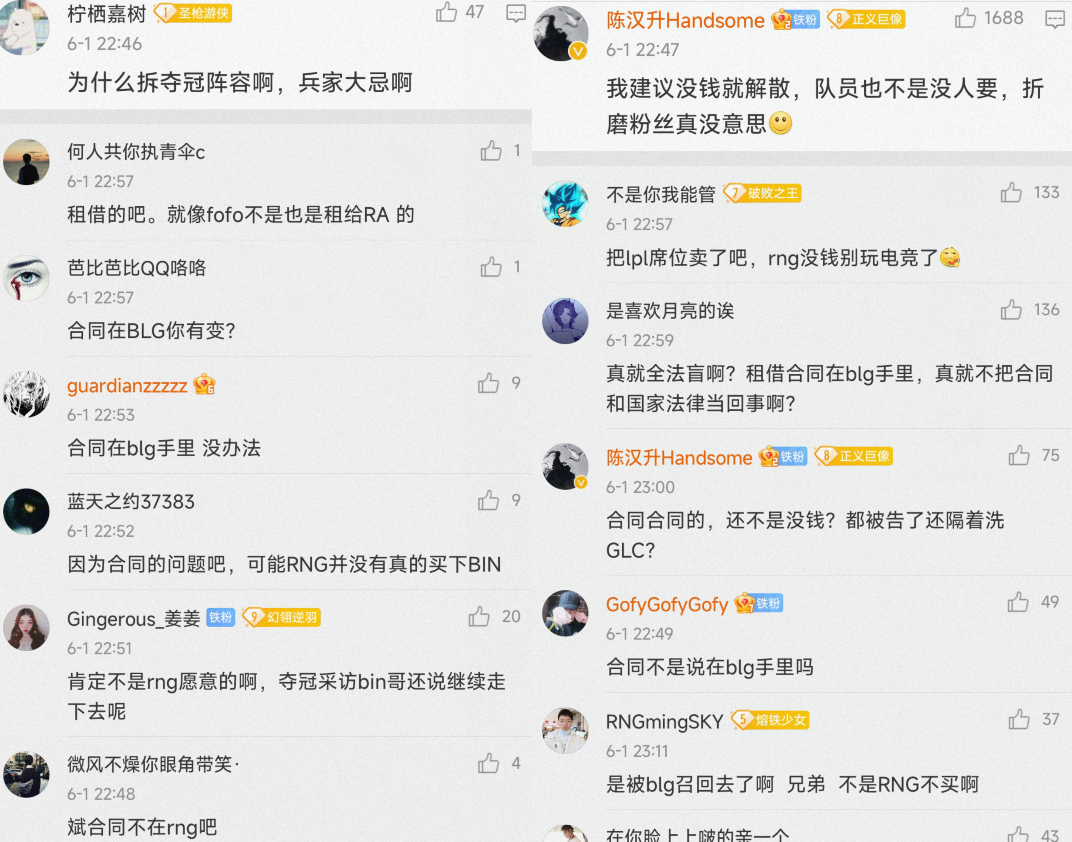
Task: Like RNGmingSKY's comment with 37 likes
Action: [x=1019, y=719]
